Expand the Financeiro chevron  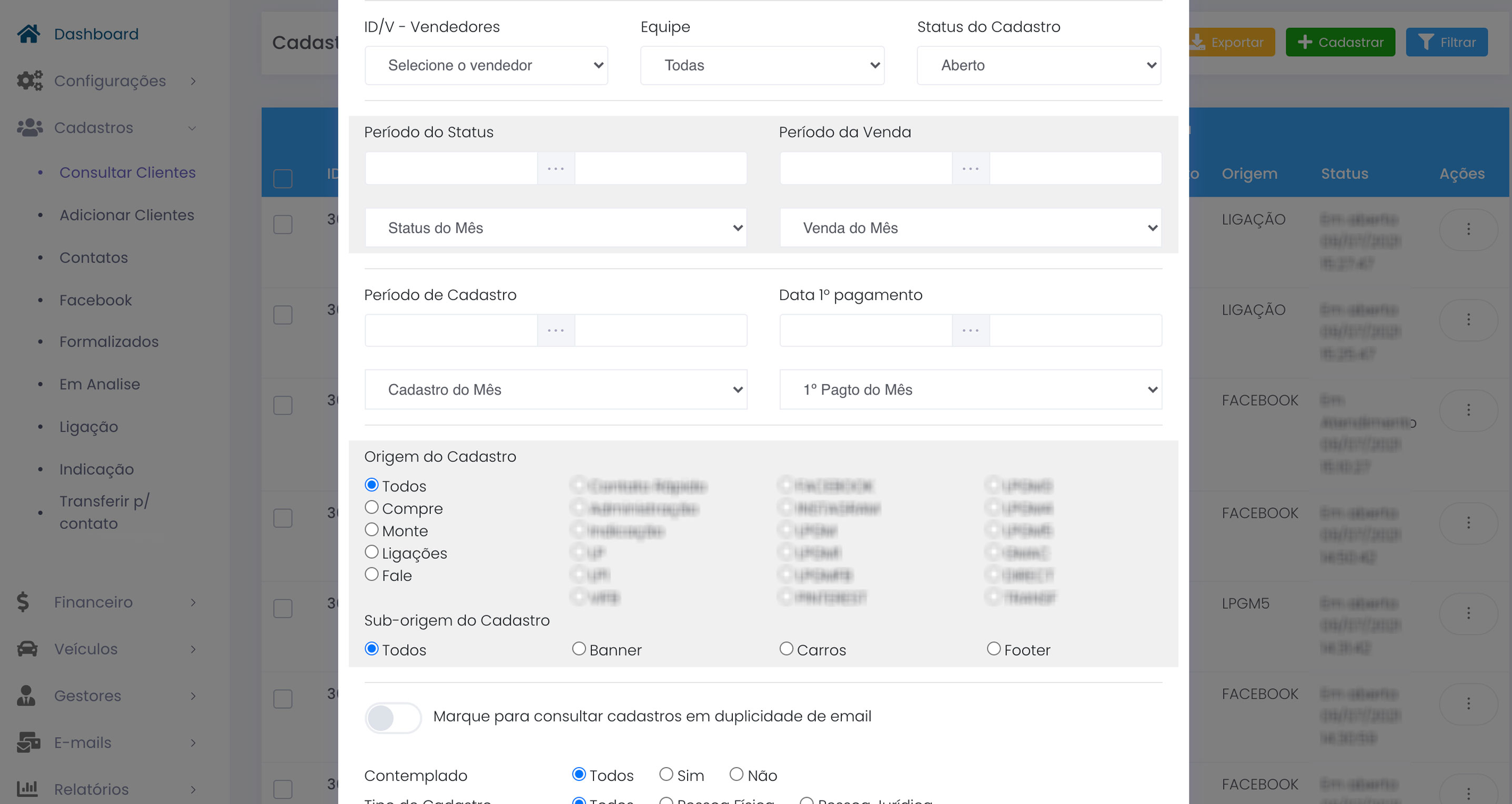(193, 602)
